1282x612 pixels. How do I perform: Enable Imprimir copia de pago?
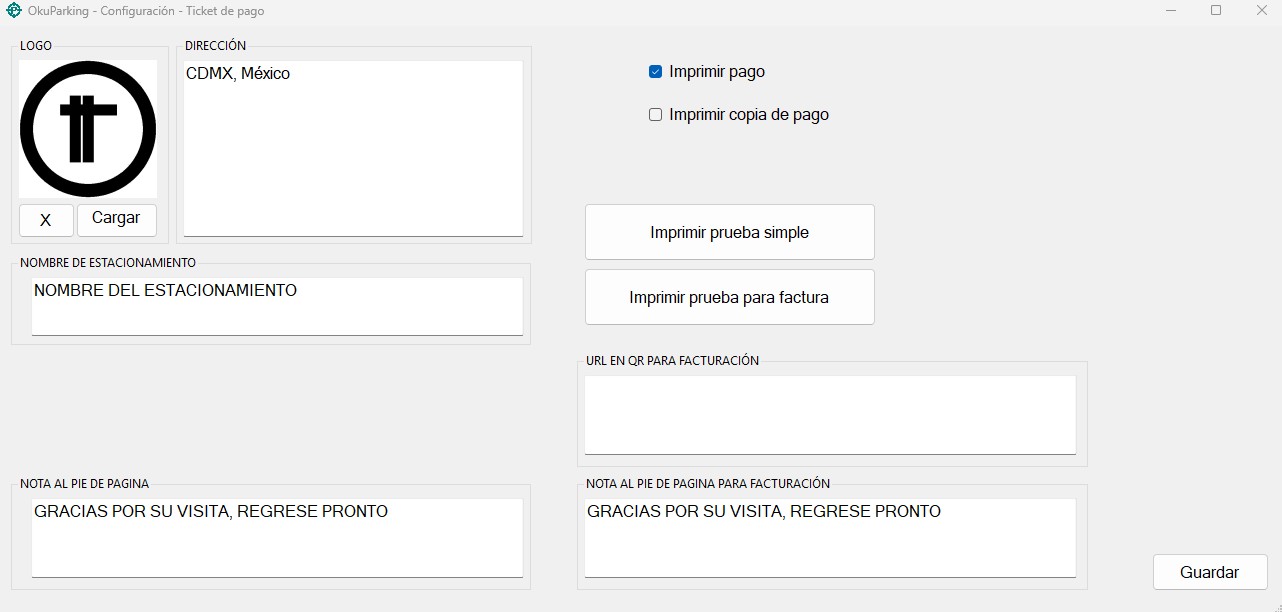(x=656, y=115)
